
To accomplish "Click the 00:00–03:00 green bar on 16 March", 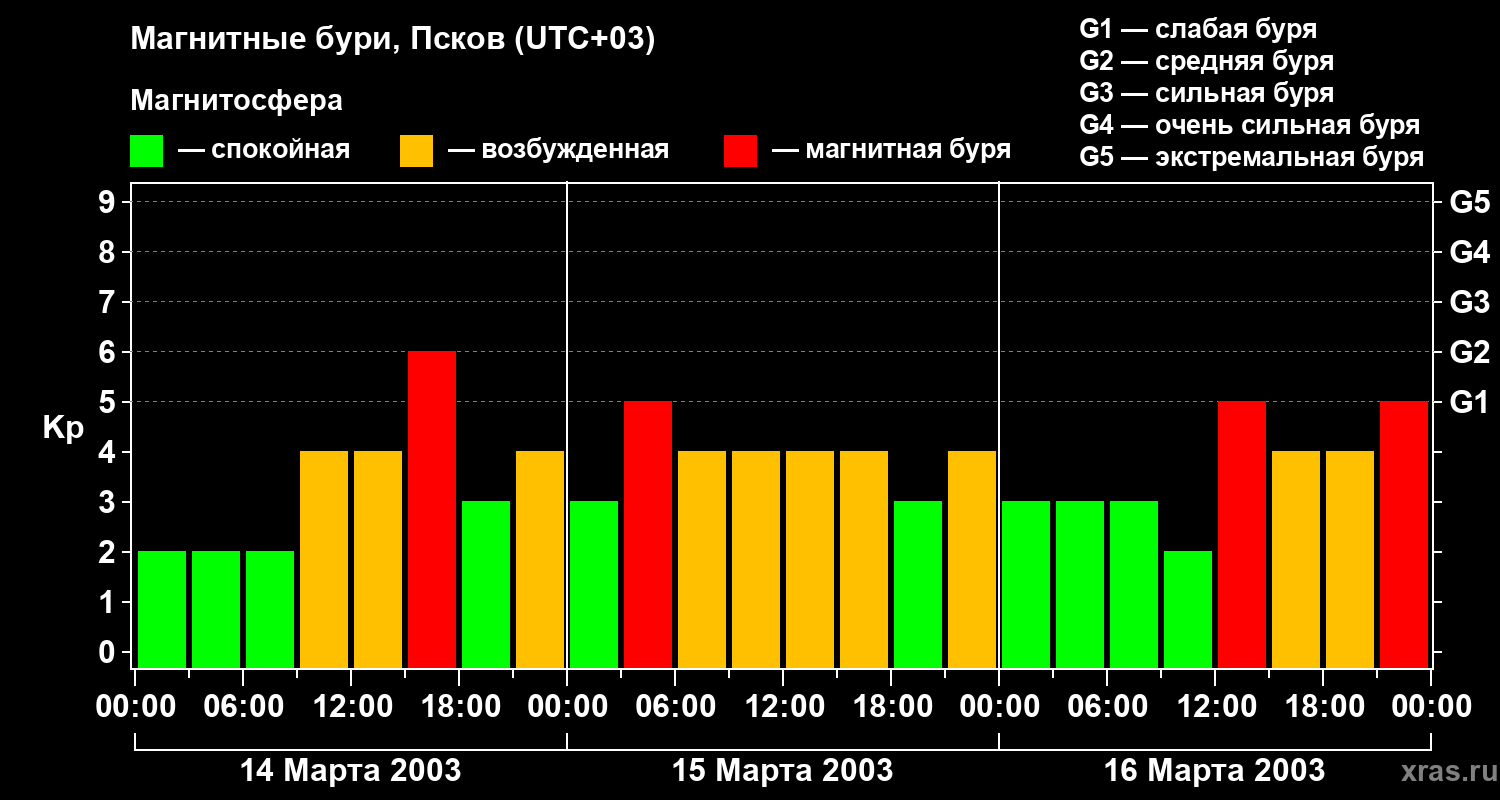I will pos(1026,585).
